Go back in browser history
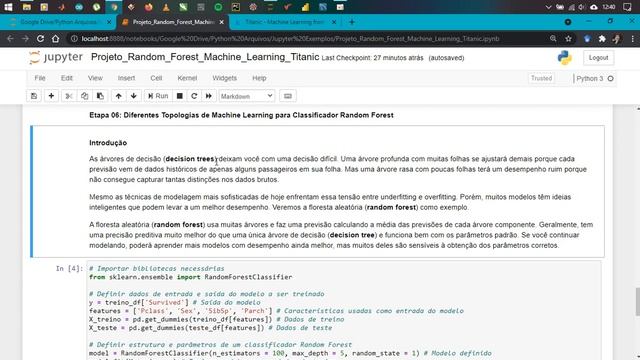 click(10, 39)
